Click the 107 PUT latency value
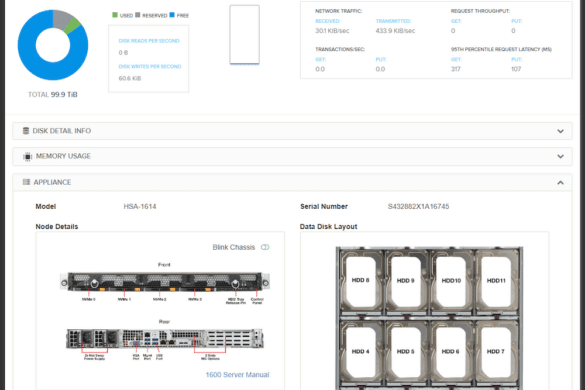This screenshot has height=390, width=585. coord(516,69)
